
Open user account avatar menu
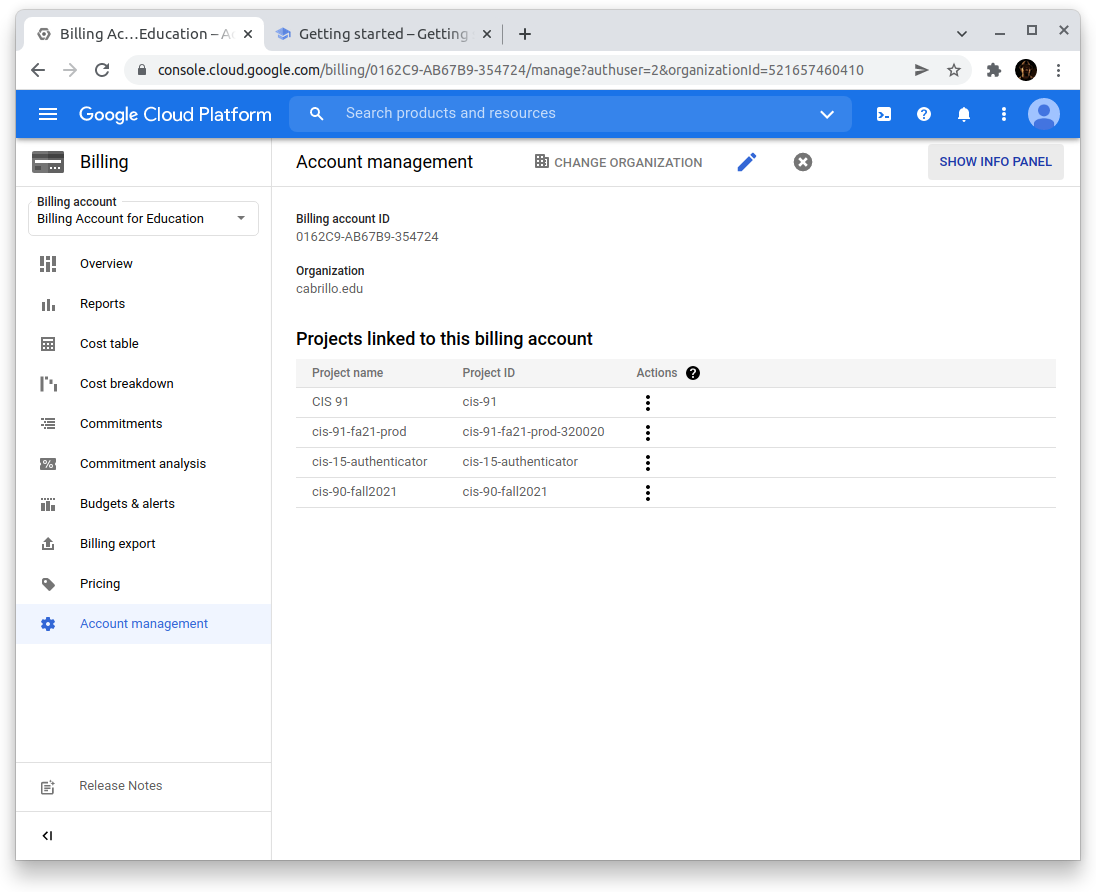1043,114
